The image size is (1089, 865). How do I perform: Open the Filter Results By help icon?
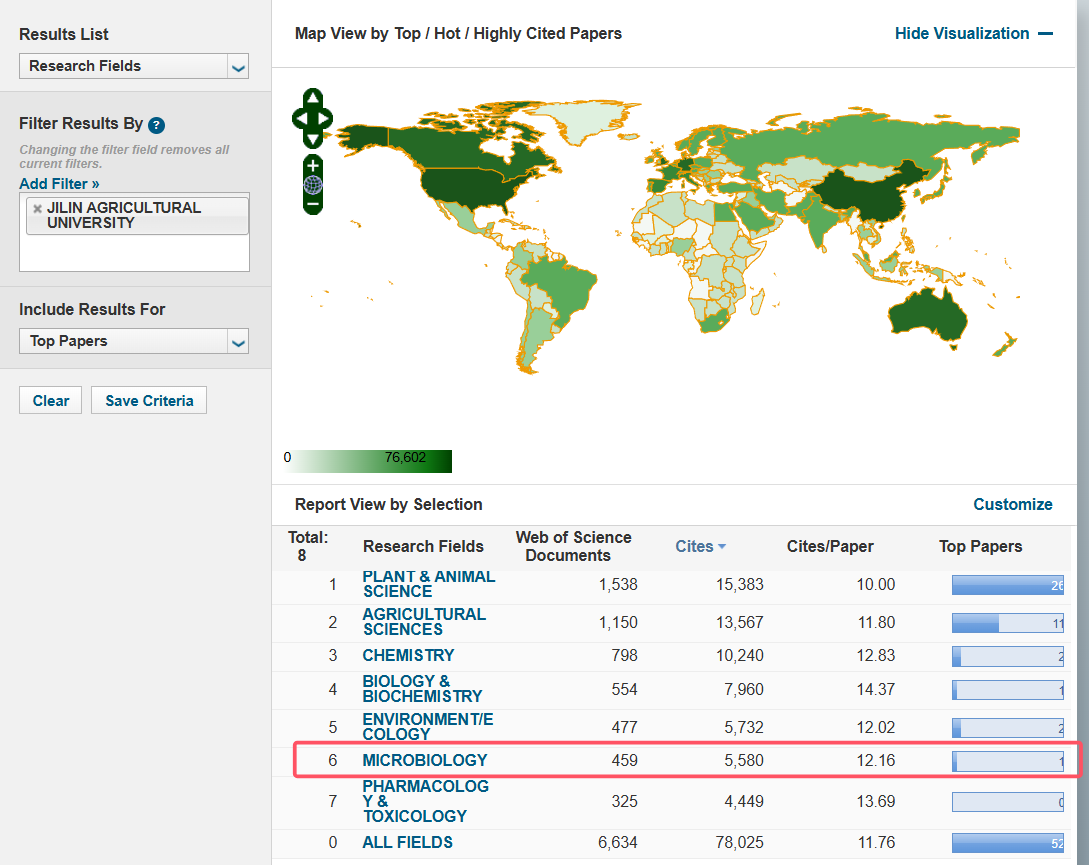point(156,125)
